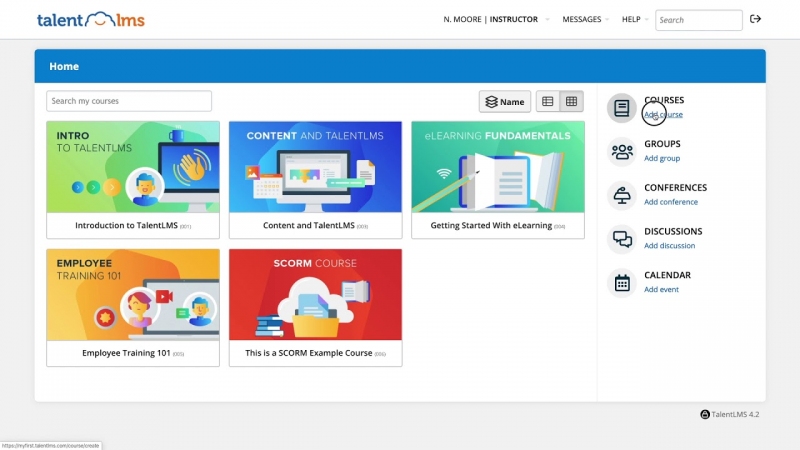Click the Add discussion link
This screenshot has height=450, width=800.
[669, 245]
